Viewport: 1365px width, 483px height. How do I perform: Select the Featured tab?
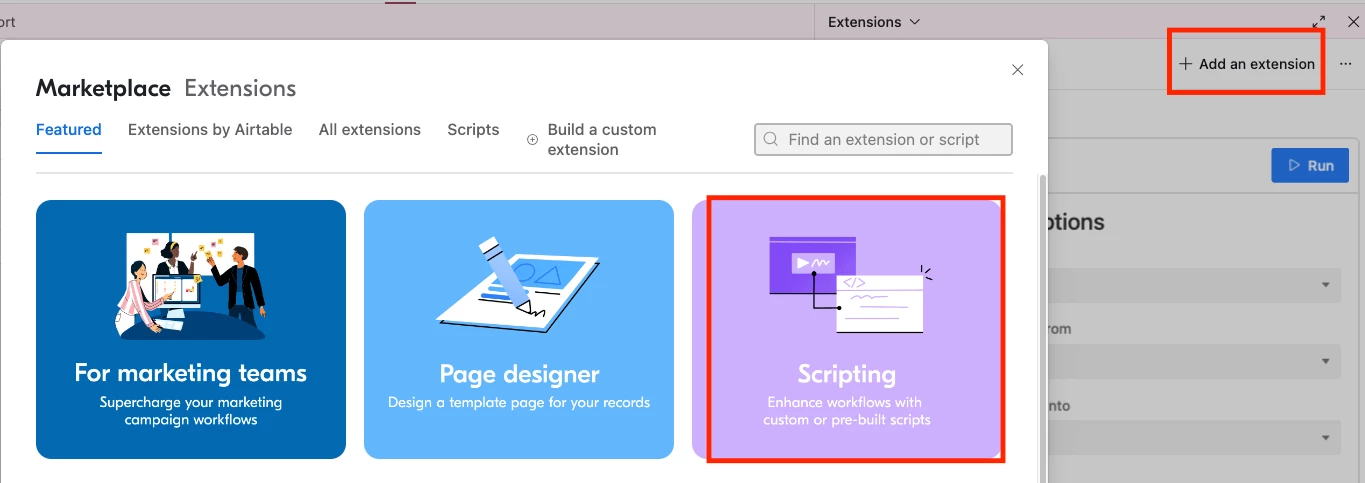[69, 130]
